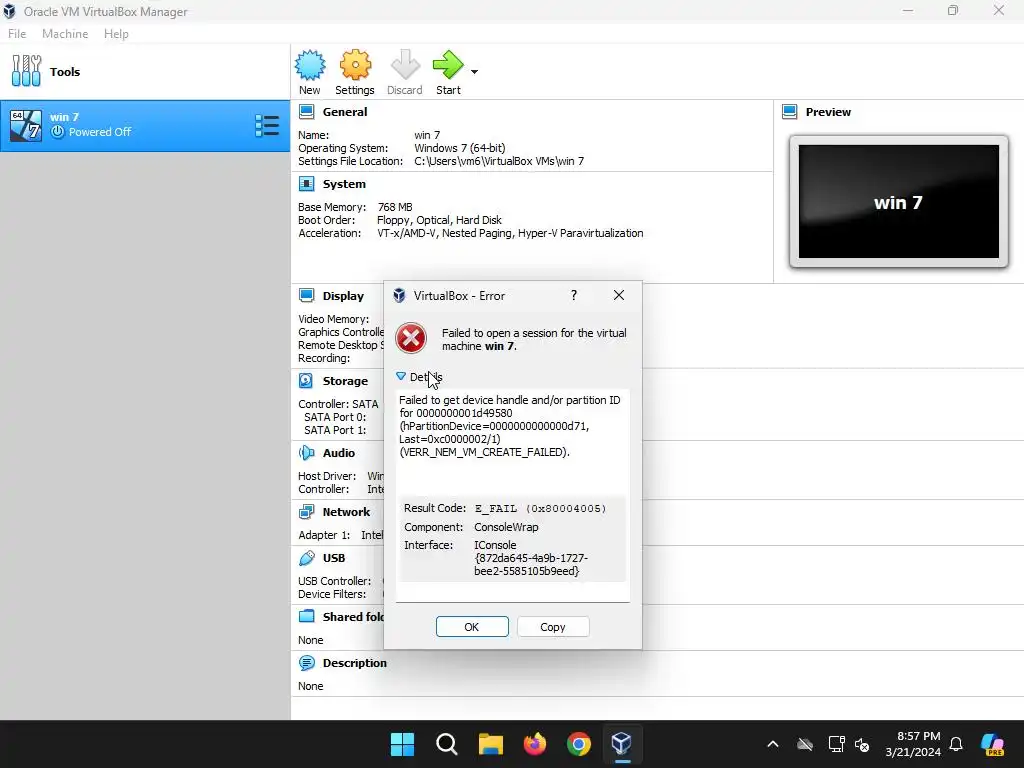Open the notifications bell
The image size is (1024, 768).
(x=956, y=744)
